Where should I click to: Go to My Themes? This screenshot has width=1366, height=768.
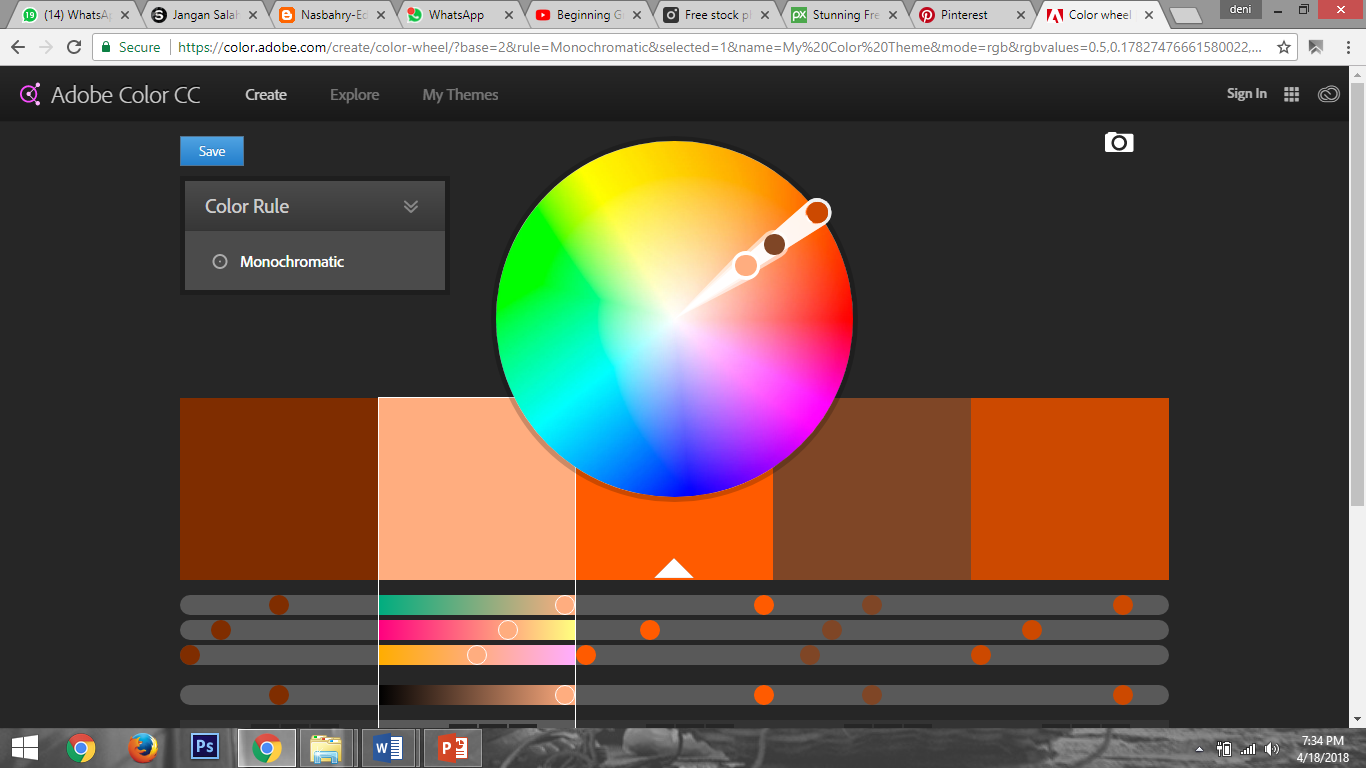click(x=460, y=95)
